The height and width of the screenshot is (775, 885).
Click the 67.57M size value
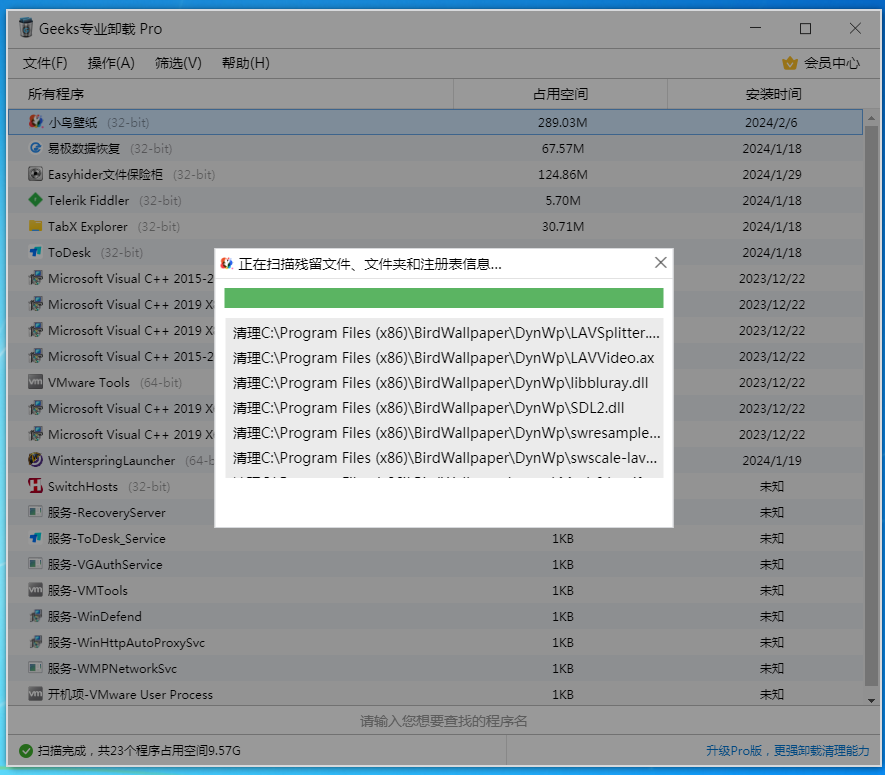tap(562, 148)
